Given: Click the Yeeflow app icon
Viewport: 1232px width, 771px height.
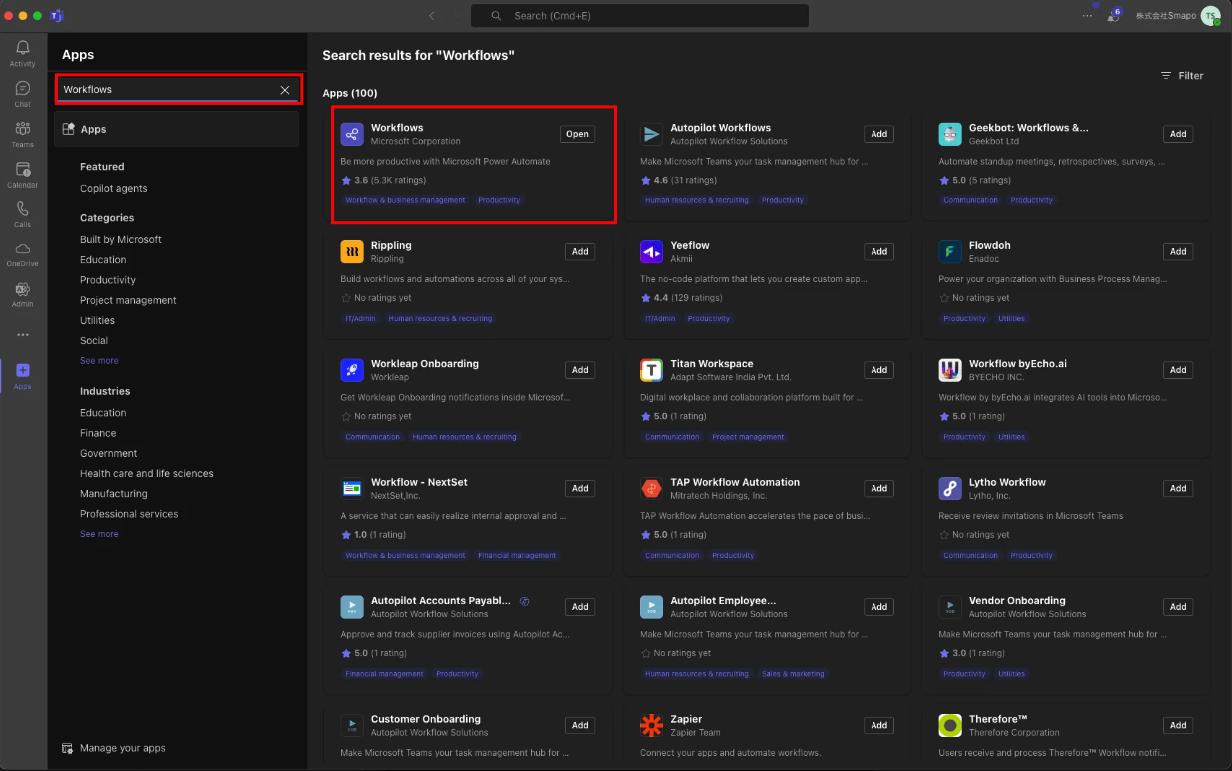Looking at the screenshot, I should tap(651, 251).
